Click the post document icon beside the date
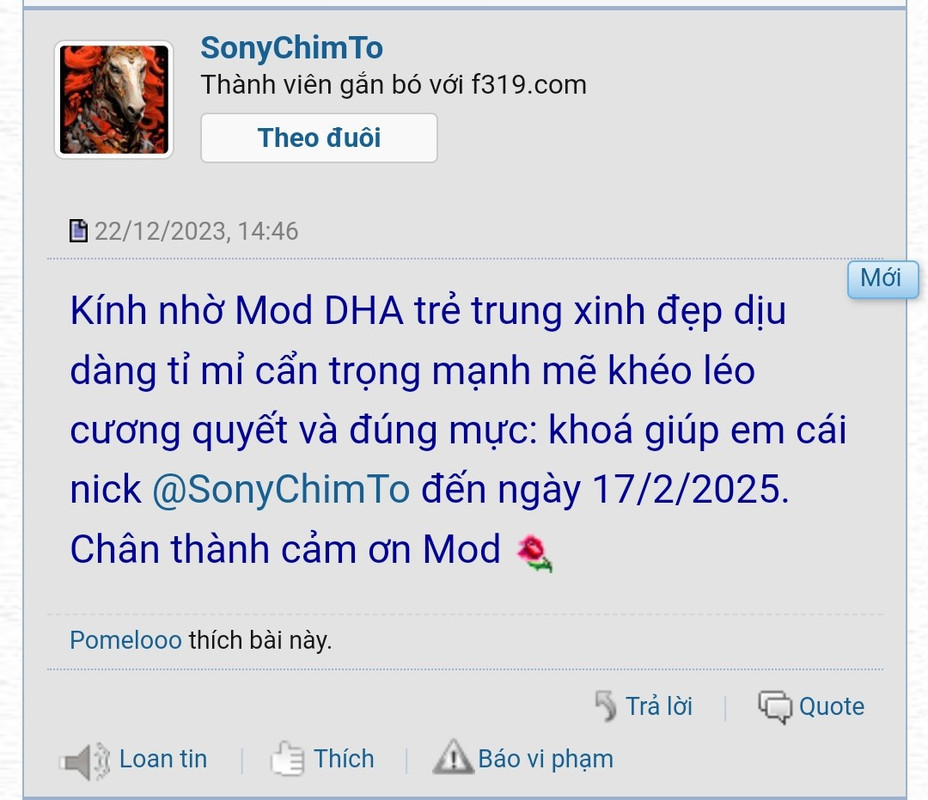This screenshot has height=800, width=928. (x=78, y=231)
